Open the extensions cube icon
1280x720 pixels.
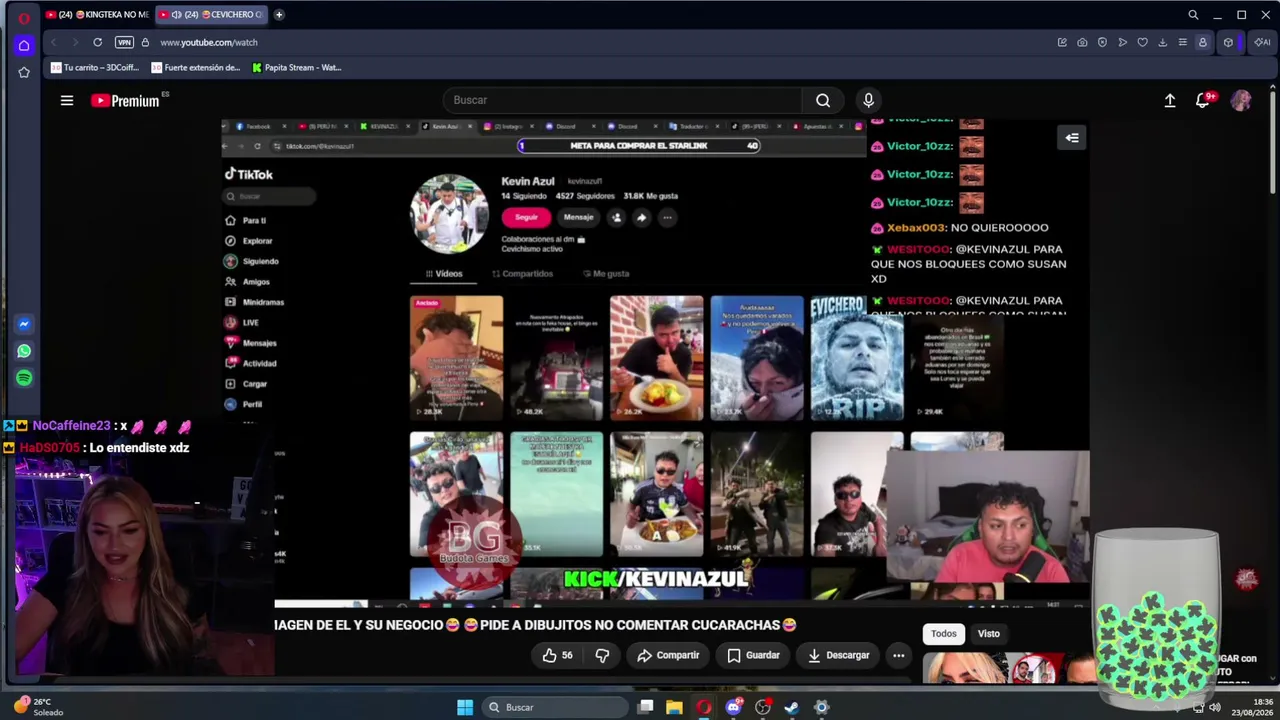point(1228,42)
